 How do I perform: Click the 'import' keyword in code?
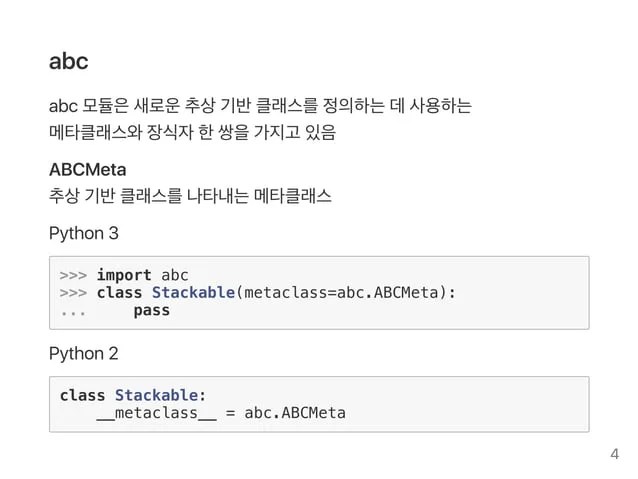click(124, 276)
